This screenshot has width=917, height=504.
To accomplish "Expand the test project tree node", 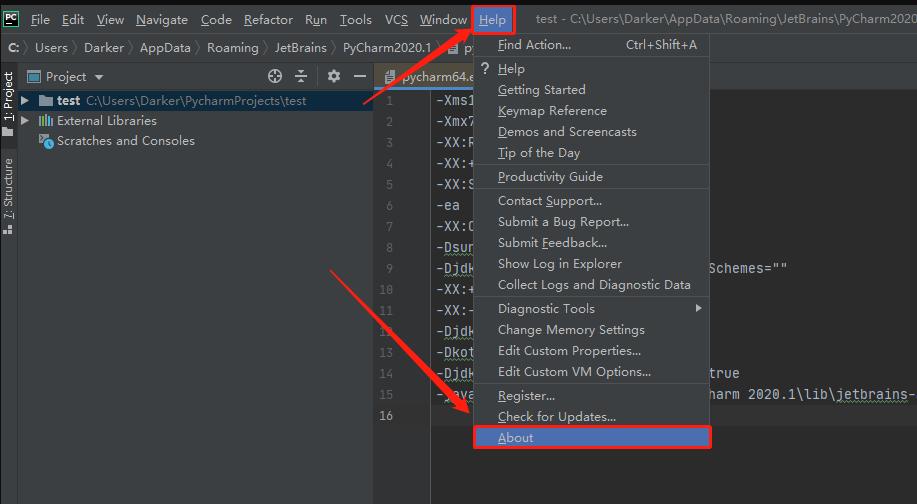I will tap(25, 101).
